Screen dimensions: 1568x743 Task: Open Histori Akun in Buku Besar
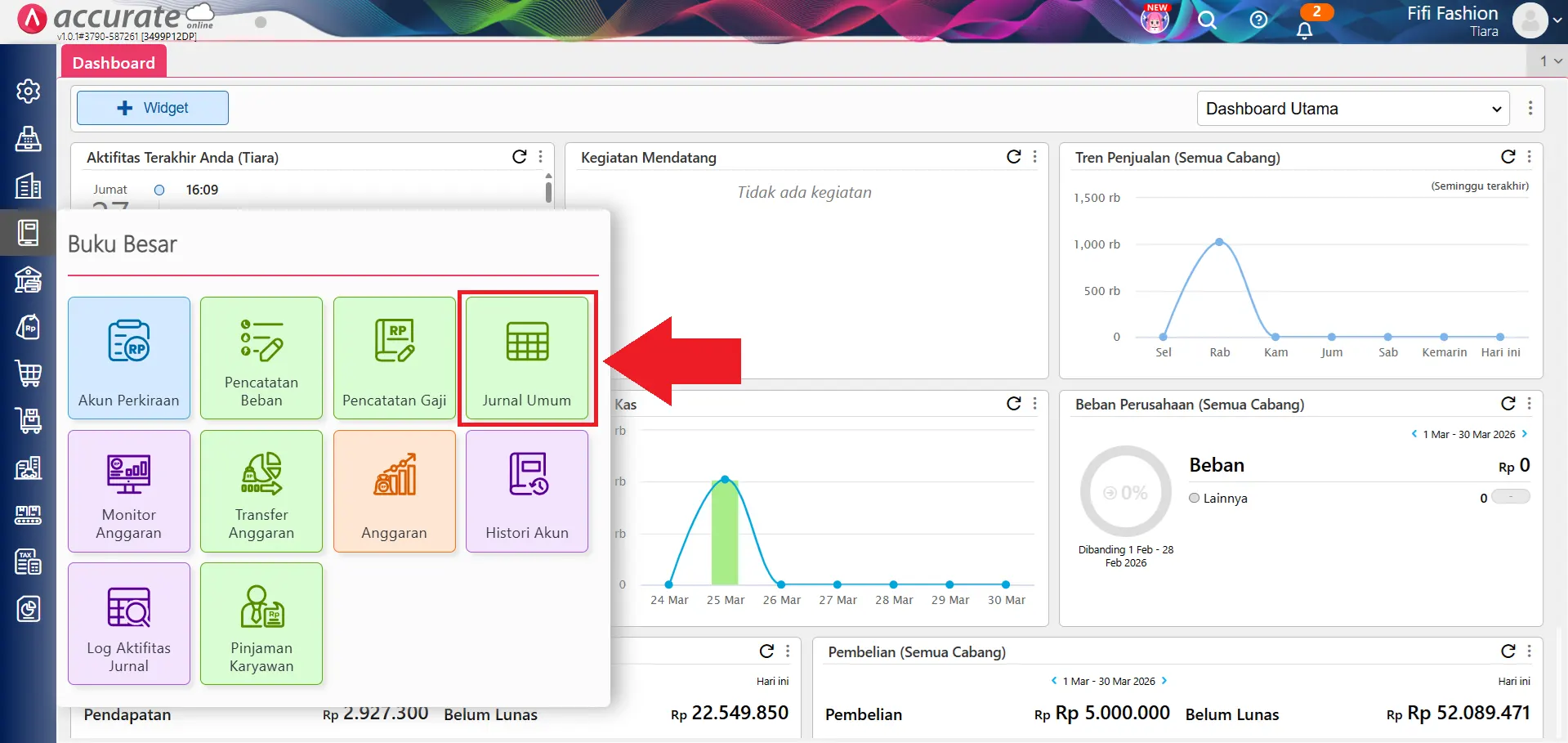pyautogui.click(x=527, y=491)
